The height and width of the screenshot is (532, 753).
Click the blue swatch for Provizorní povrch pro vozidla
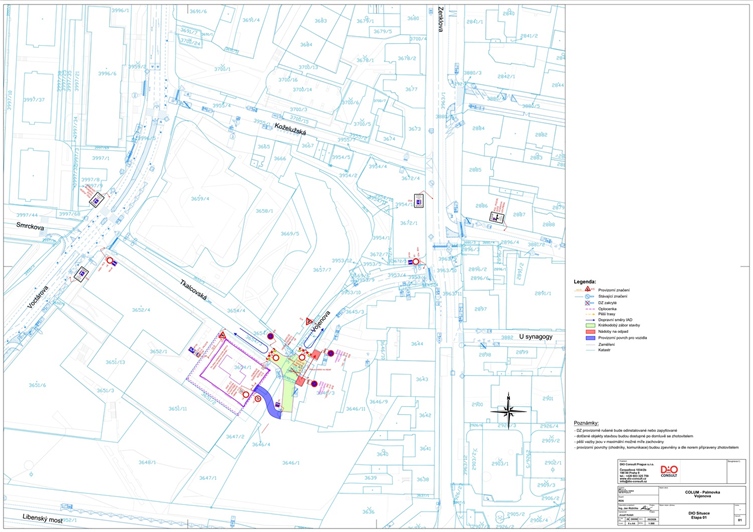tap(591, 338)
